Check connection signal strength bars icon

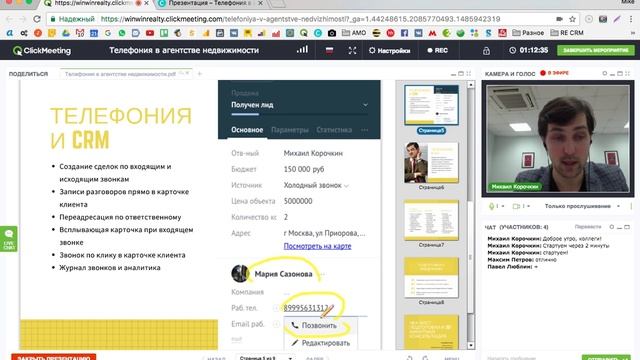coord(302,50)
